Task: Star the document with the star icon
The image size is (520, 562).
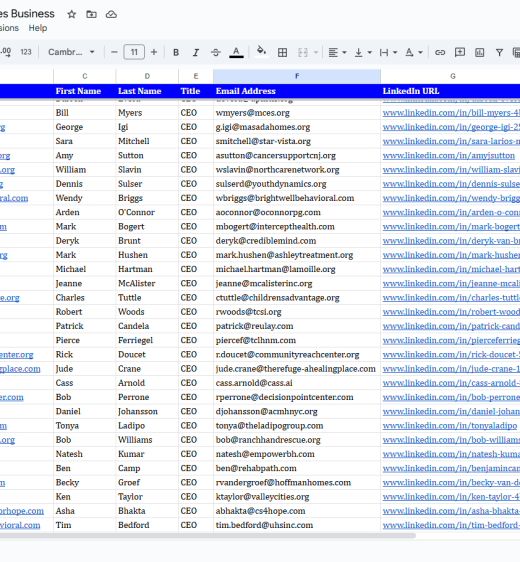Action: point(72,14)
